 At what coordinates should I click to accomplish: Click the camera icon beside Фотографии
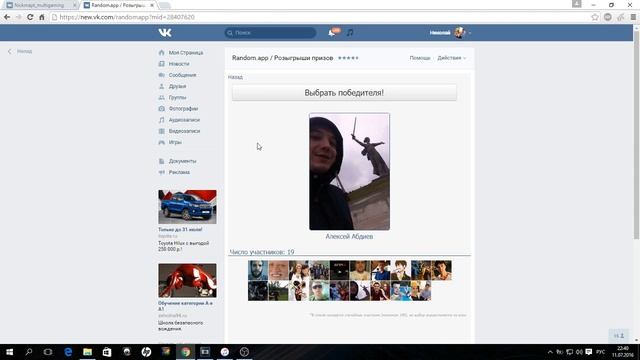pyautogui.click(x=162, y=109)
